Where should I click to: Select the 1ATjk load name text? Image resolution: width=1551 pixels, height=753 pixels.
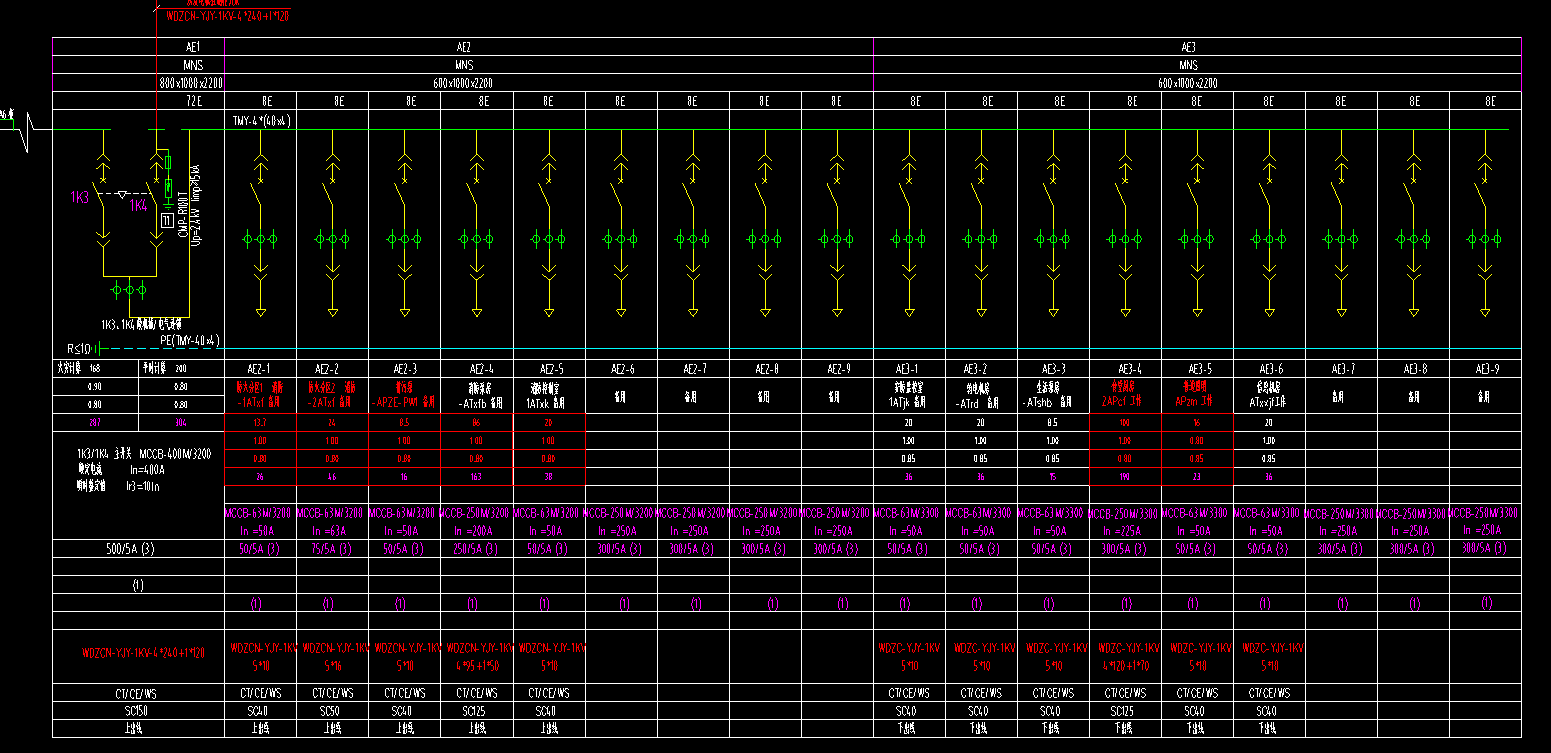pyautogui.click(x=900, y=402)
